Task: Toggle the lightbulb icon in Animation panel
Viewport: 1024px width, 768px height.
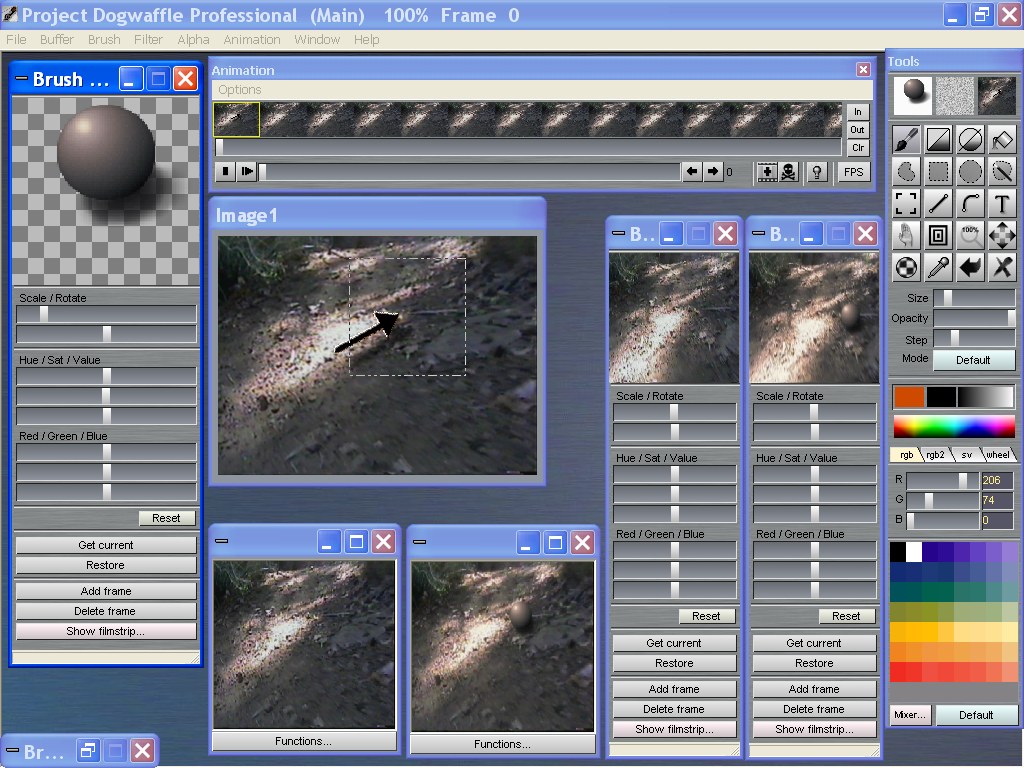Action: click(x=817, y=172)
